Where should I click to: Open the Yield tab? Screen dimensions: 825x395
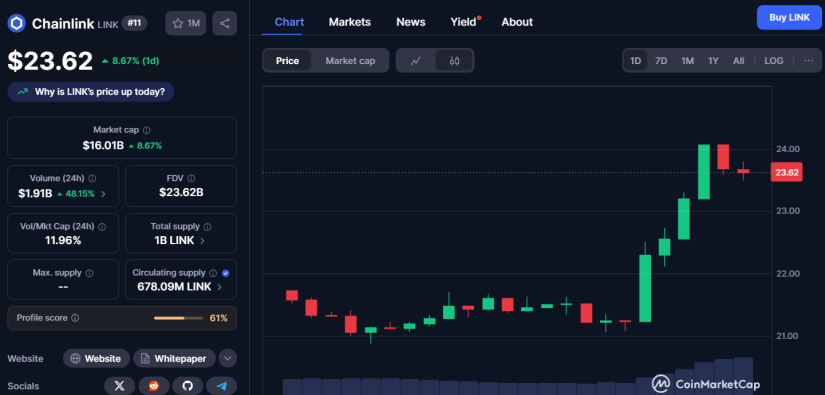[464, 22]
